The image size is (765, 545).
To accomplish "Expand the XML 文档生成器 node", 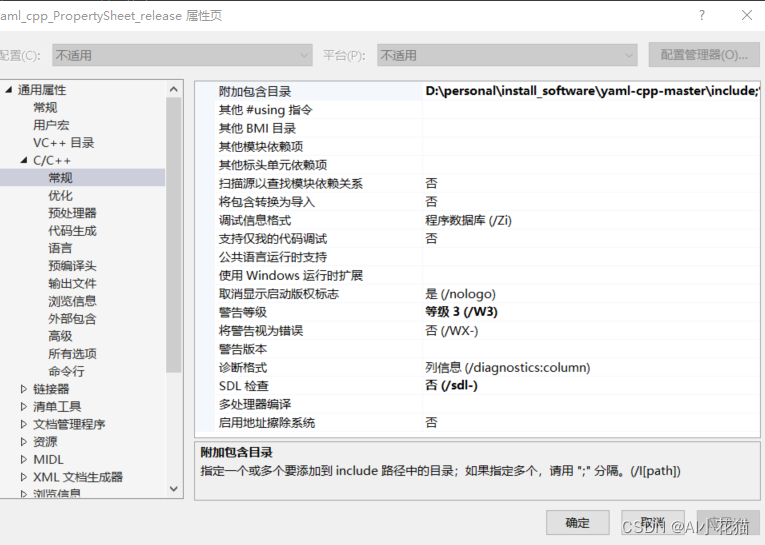I will coord(23,477).
